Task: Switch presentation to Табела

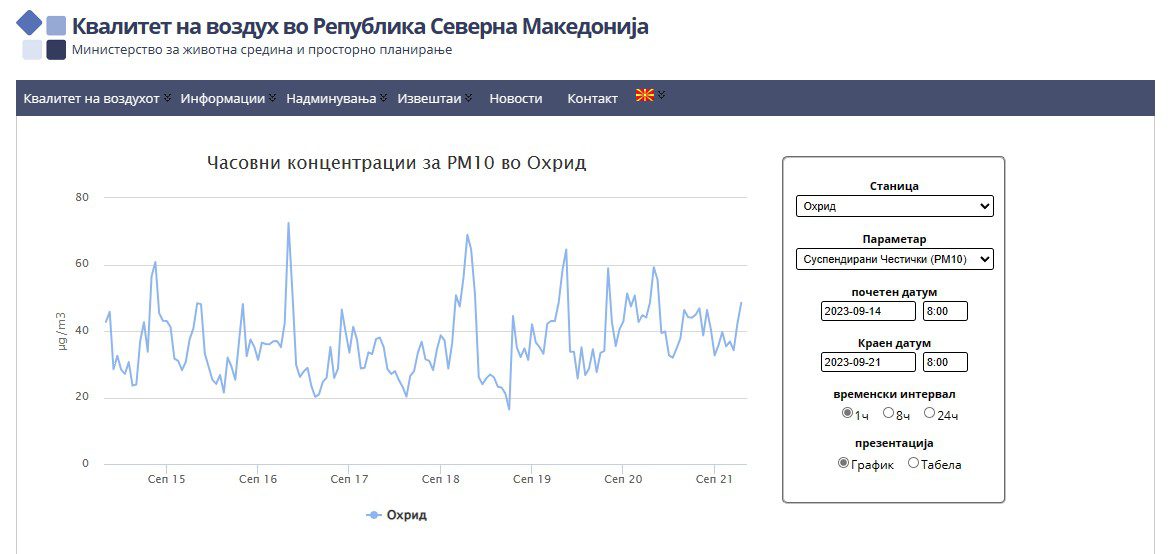Action: point(913,463)
